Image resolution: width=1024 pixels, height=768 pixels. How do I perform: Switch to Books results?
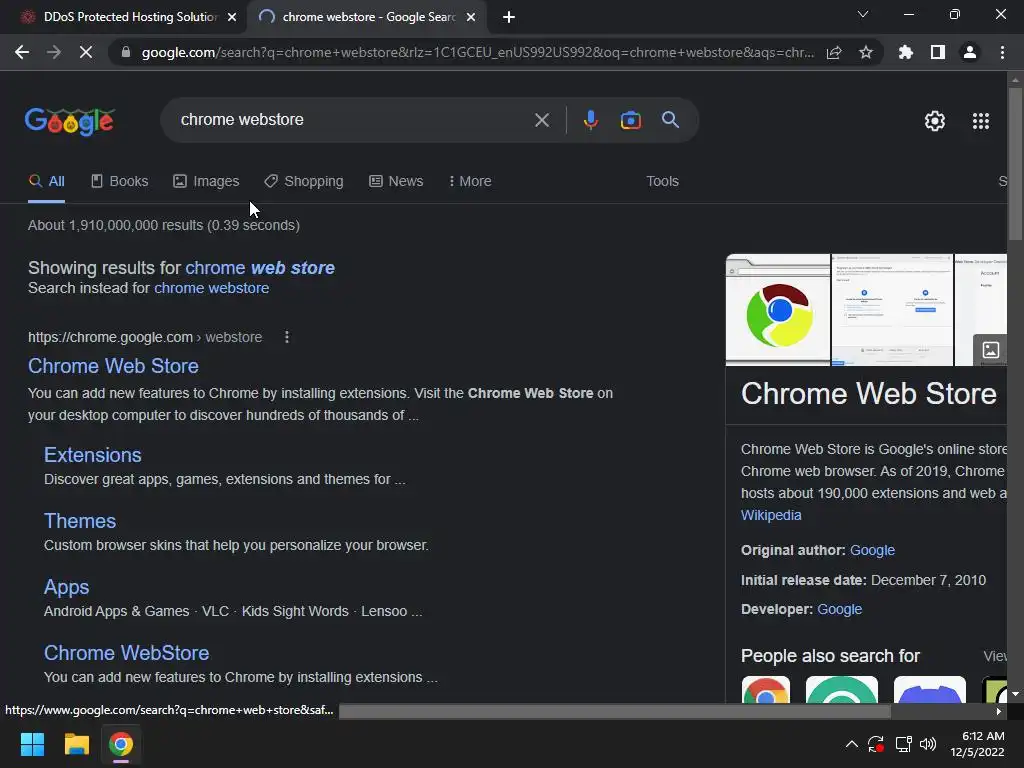click(x=120, y=182)
